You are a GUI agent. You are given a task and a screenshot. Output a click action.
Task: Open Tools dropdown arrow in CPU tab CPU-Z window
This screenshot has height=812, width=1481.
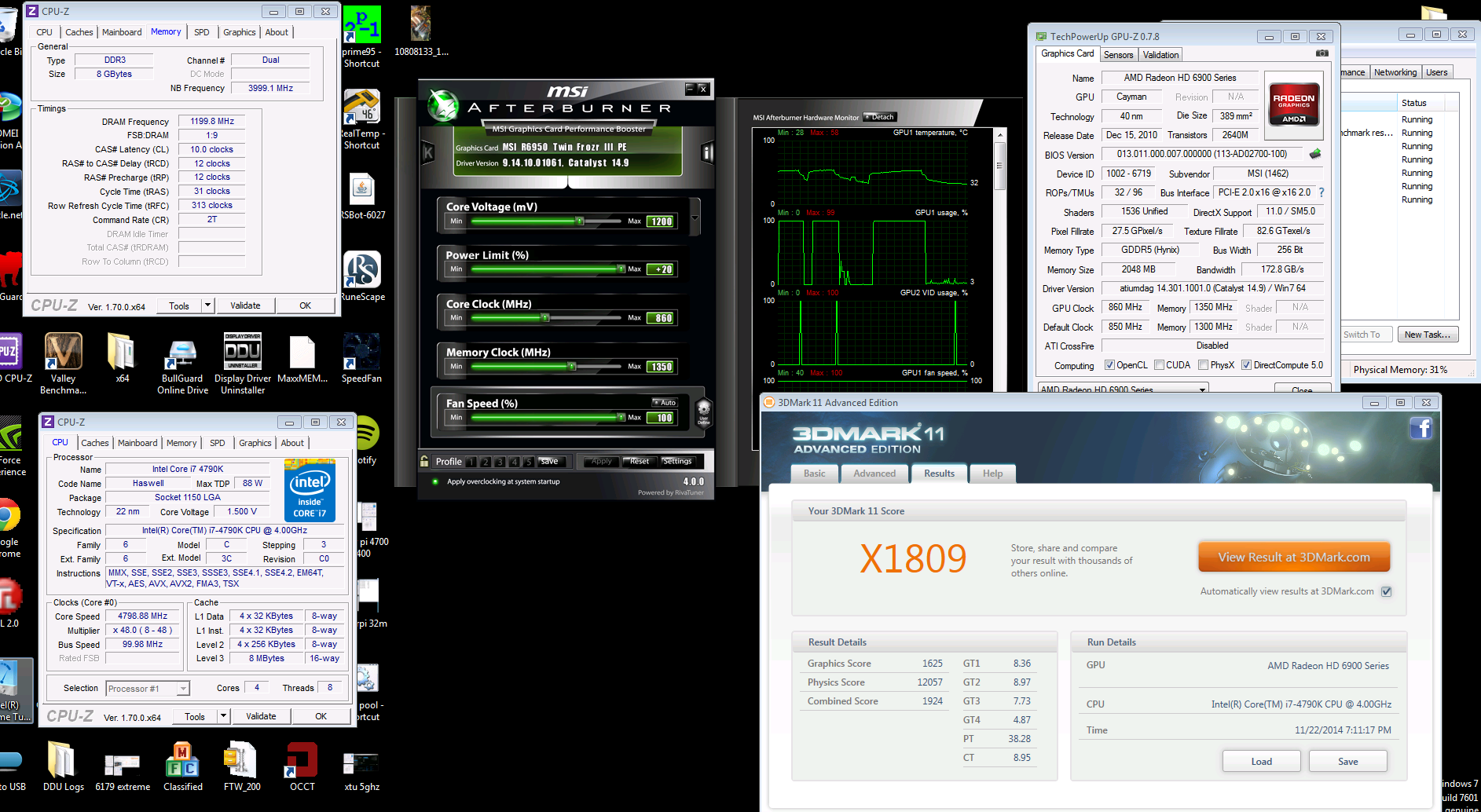(x=223, y=716)
